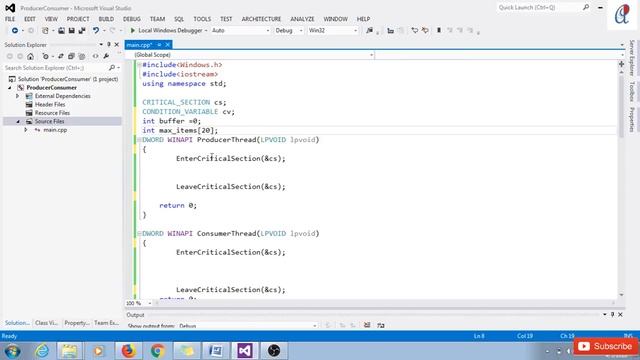Click the uncomment selected lines icon
Image resolution: width=640 pixels, height=360 pixels.
tap(425, 31)
